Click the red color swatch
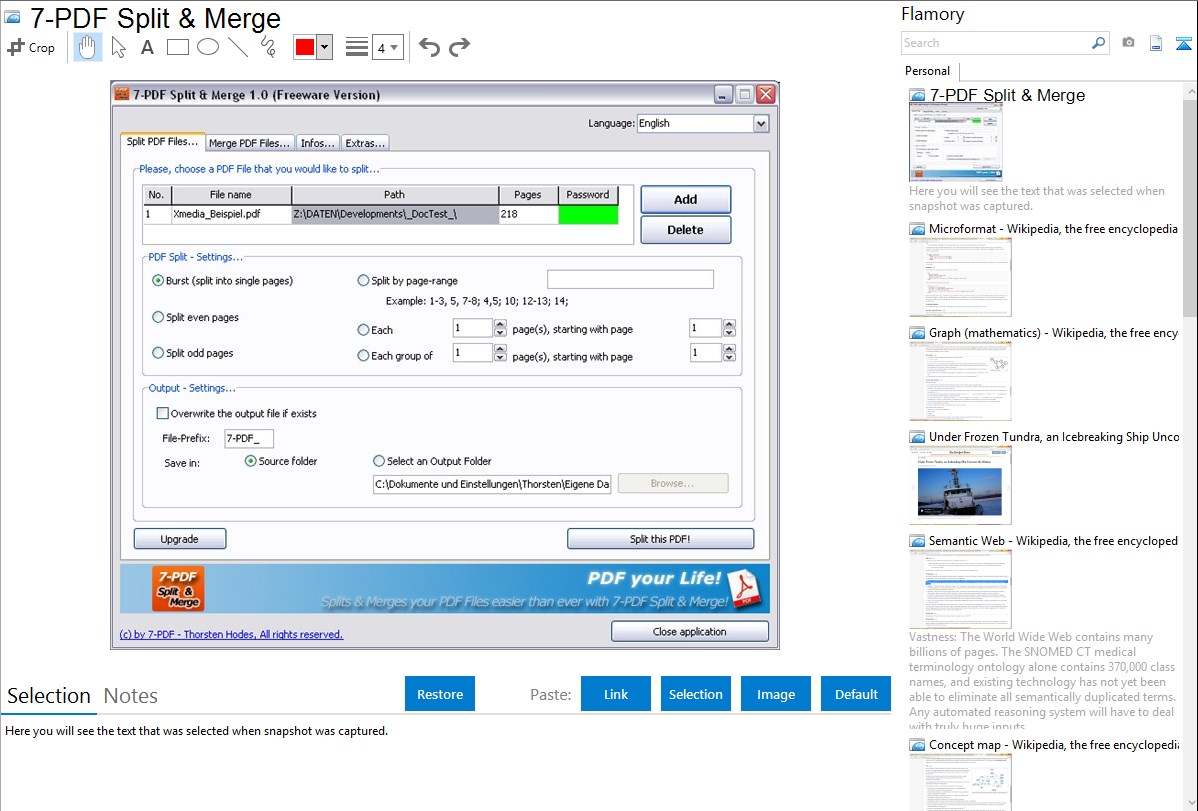Screen dimensions: 1198x811 coord(305,47)
